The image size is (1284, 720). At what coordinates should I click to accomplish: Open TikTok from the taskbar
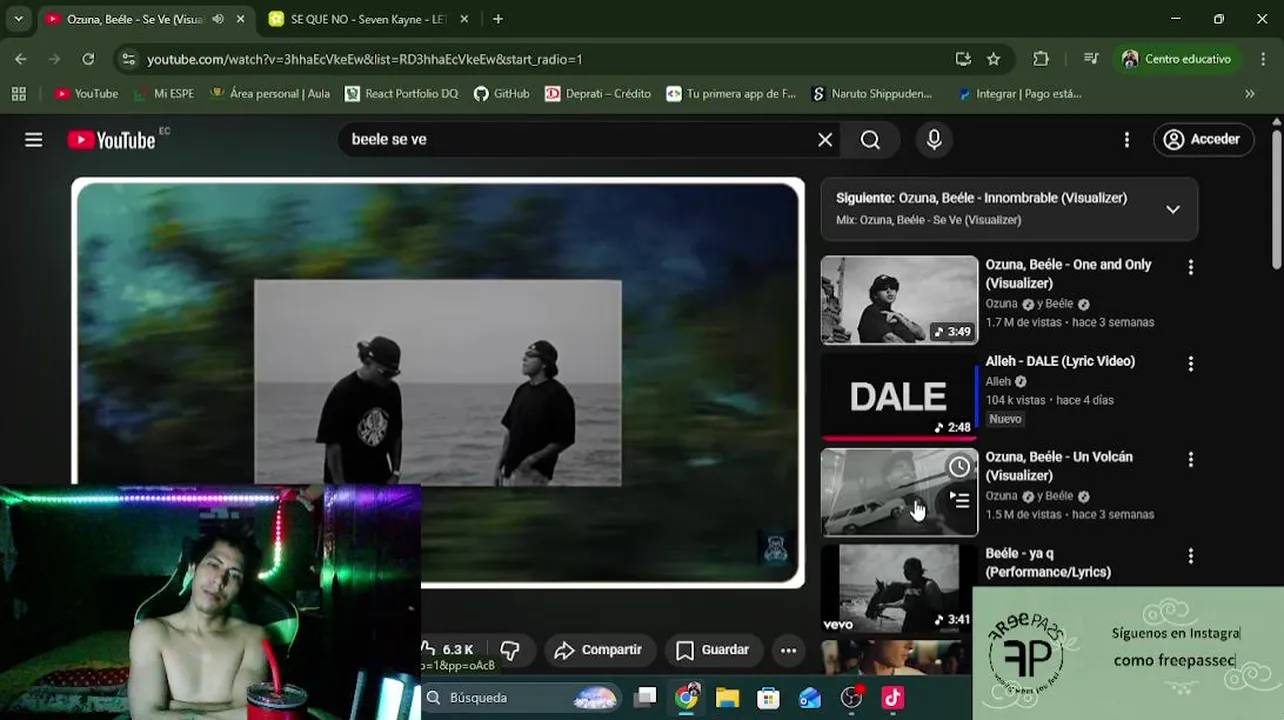892,697
